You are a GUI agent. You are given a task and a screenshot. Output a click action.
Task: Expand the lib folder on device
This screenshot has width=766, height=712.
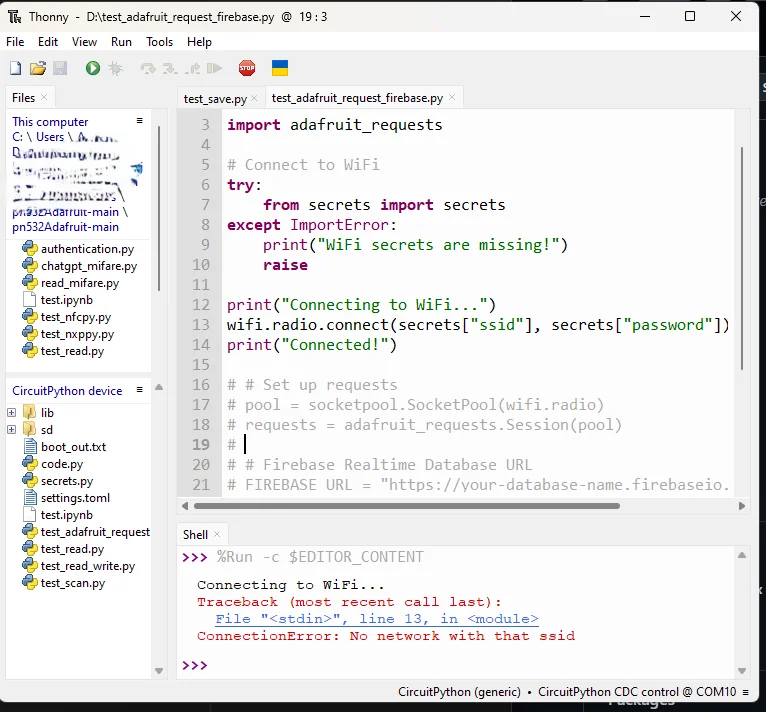(12, 412)
